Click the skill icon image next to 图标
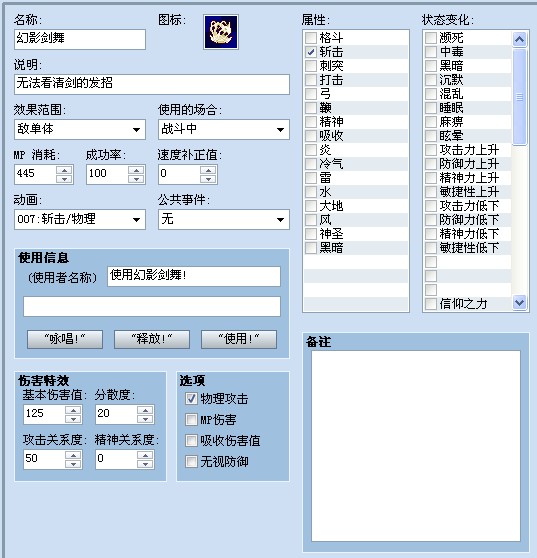The height and width of the screenshot is (558, 537). [221, 32]
